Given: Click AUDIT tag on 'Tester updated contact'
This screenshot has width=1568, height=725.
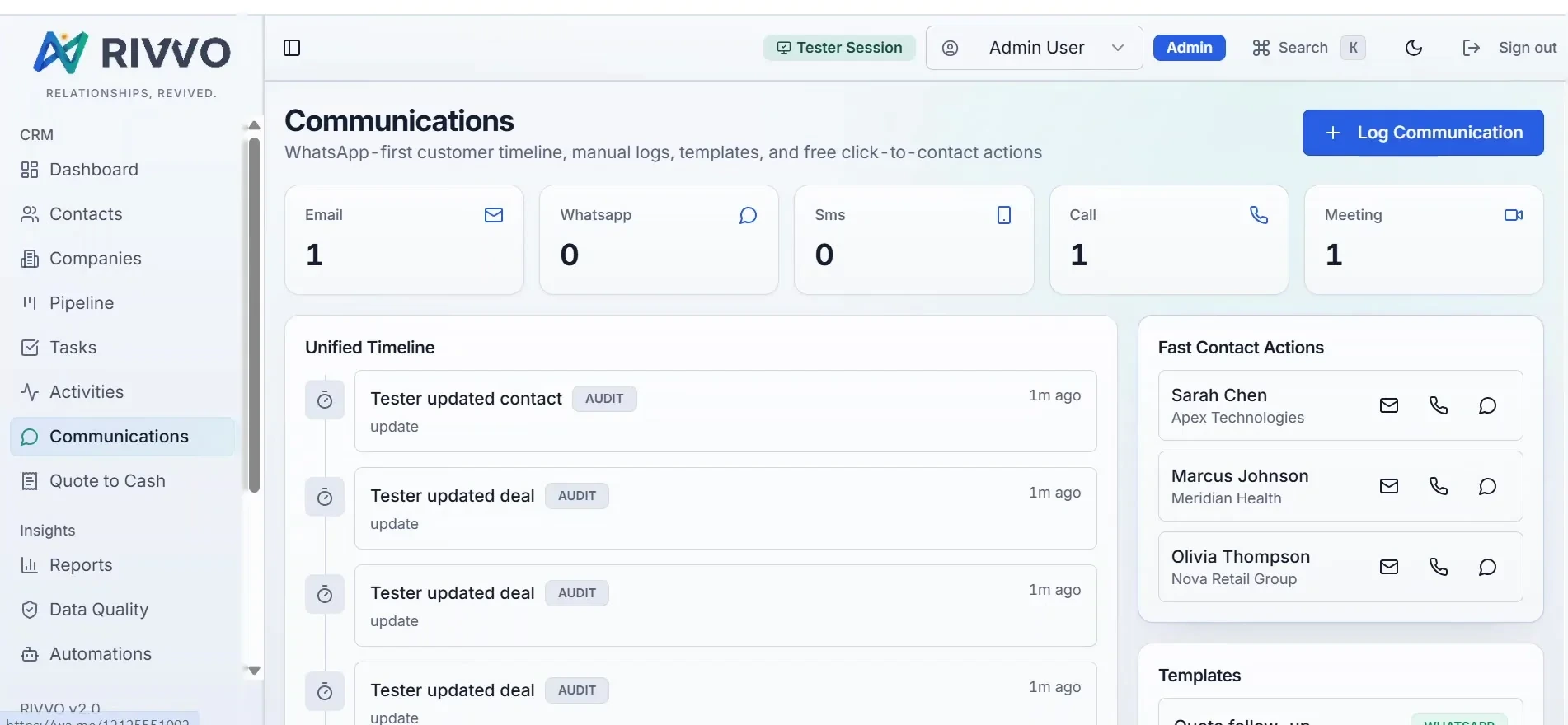Looking at the screenshot, I should pos(604,399).
